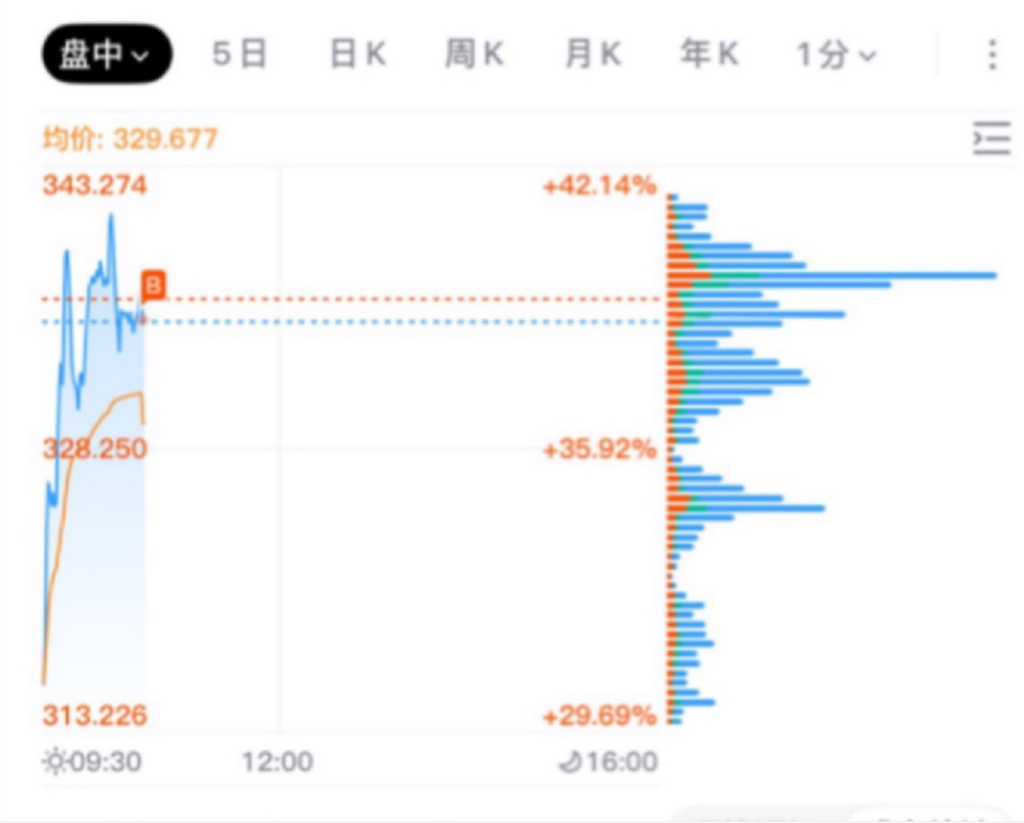The image size is (1024, 823).
Task: Click the moon icon next to 16:00
Action: tap(570, 762)
